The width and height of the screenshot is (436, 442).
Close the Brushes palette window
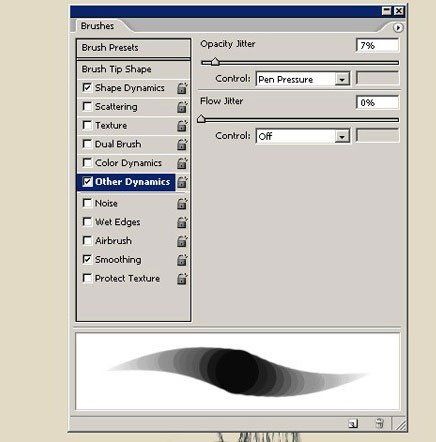(x=399, y=11)
